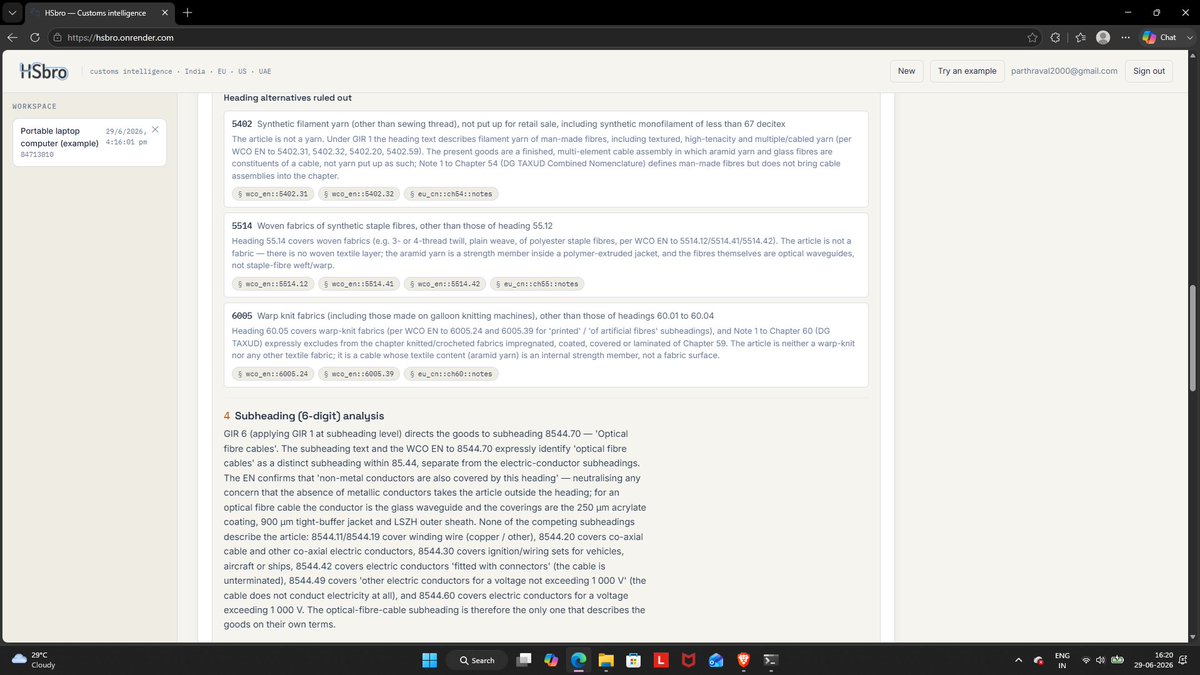The image size is (1200, 675).
Task: Open Outlook mail from taskbar
Action: click(x=715, y=660)
